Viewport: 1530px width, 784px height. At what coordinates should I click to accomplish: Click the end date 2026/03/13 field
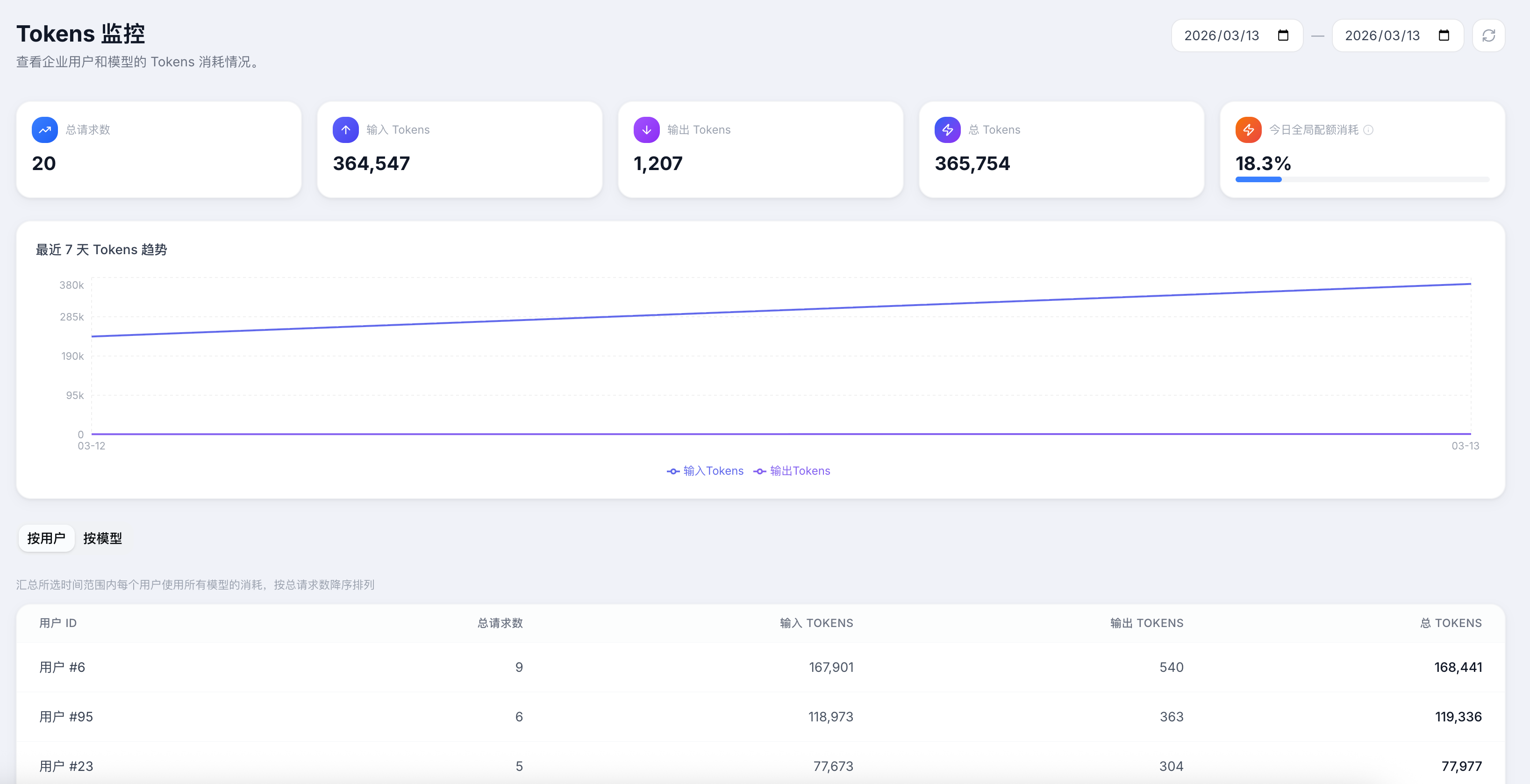click(x=1381, y=36)
